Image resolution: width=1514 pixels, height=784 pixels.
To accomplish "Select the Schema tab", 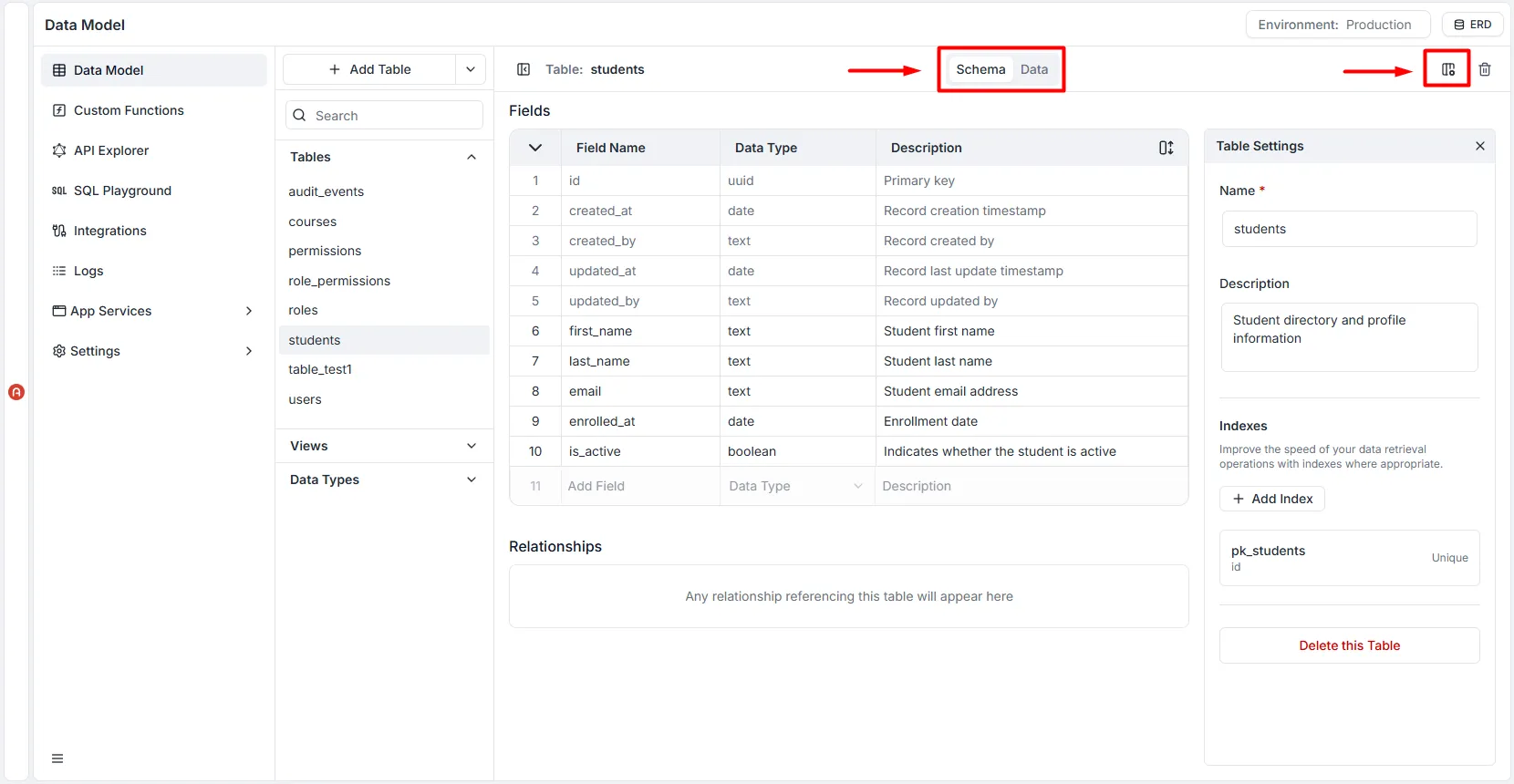I will coord(980,69).
